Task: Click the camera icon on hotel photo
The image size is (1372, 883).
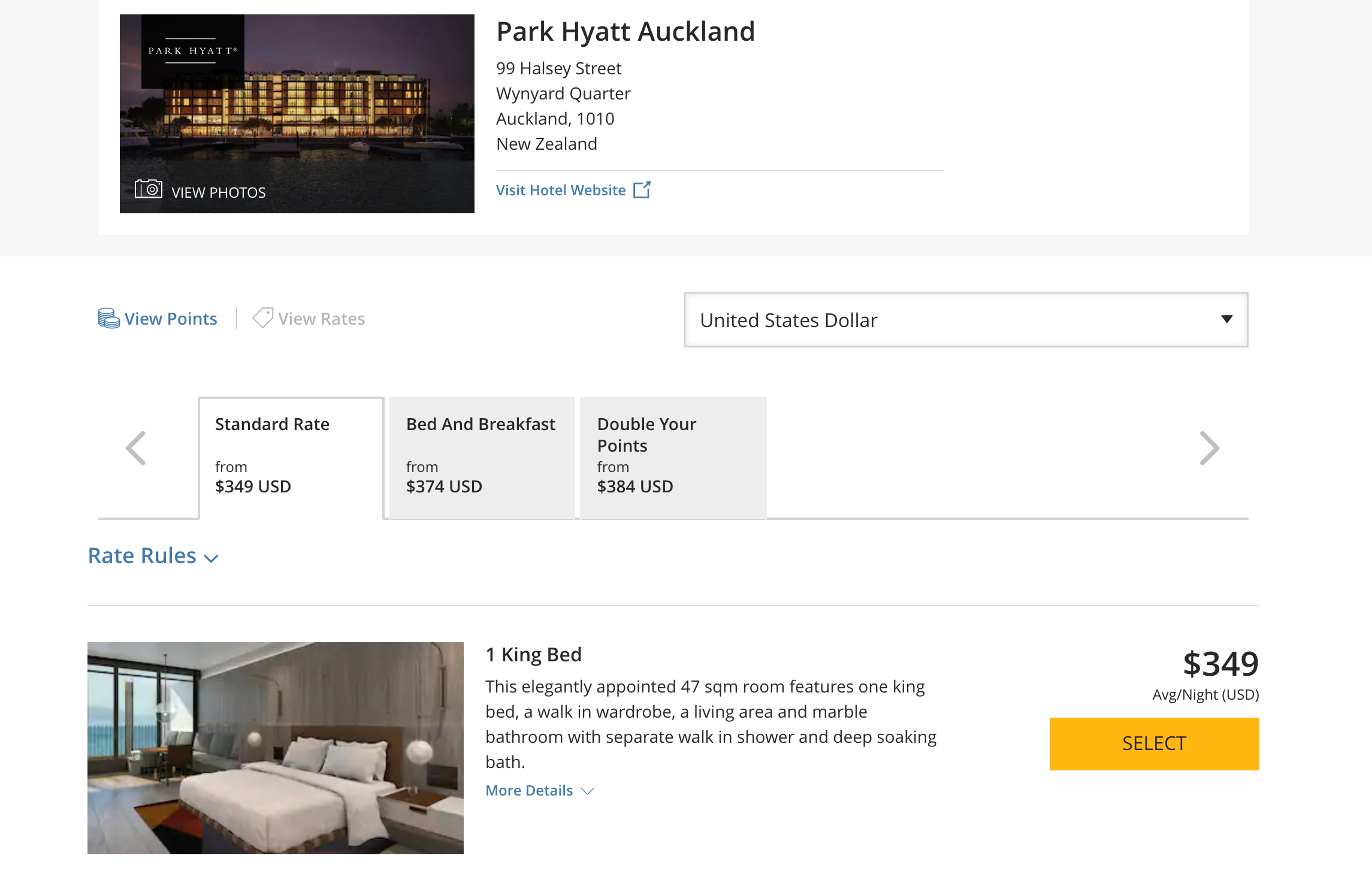Action: tap(148, 189)
